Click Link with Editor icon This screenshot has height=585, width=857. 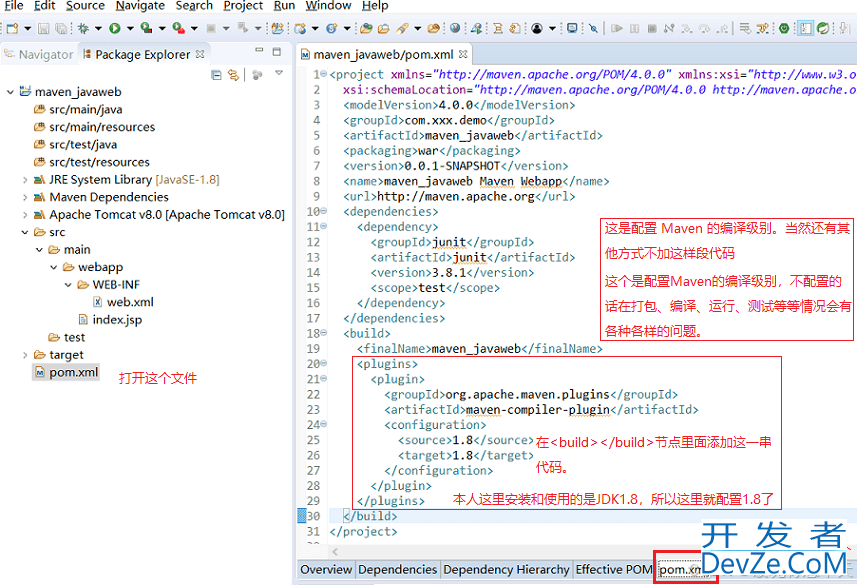tap(233, 75)
